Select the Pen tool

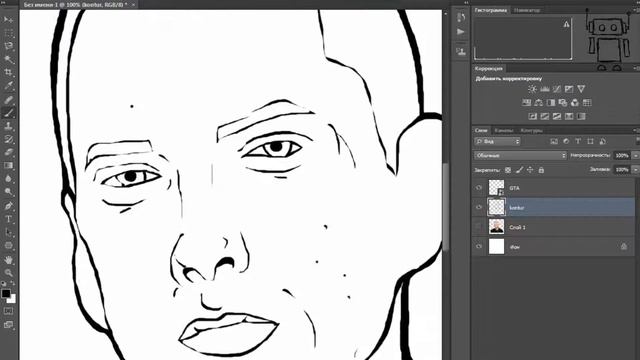pos(8,206)
